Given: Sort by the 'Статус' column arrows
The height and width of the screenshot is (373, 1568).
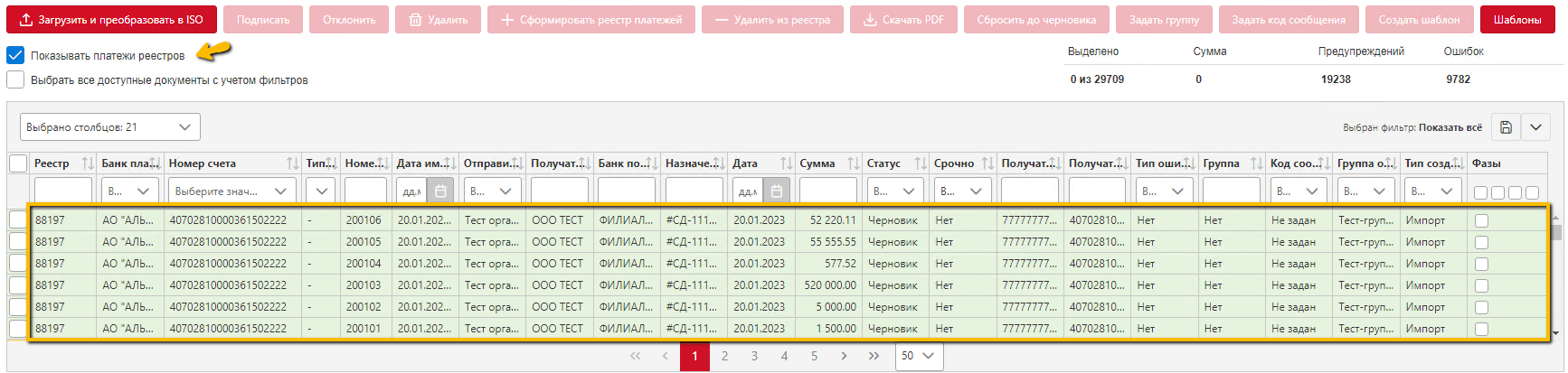Looking at the screenshot, I should pyautogui.click(x=921, y=163).
